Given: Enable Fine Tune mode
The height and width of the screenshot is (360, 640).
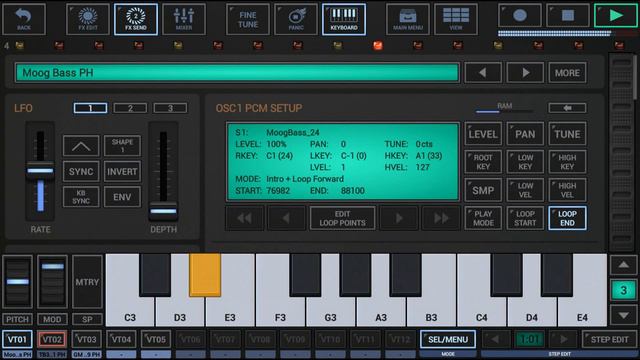Looking at the screenshot, I should (x=248, y=19).
